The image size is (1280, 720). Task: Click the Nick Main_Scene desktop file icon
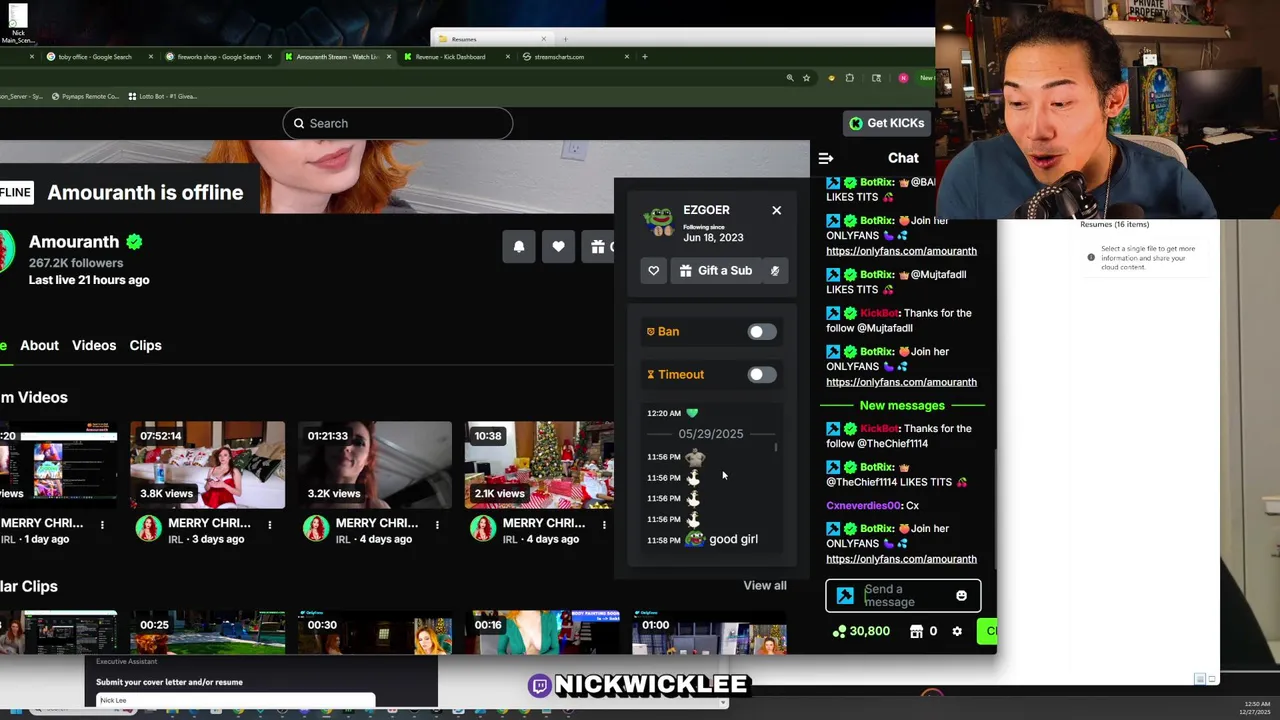click(x=18, y=22)
